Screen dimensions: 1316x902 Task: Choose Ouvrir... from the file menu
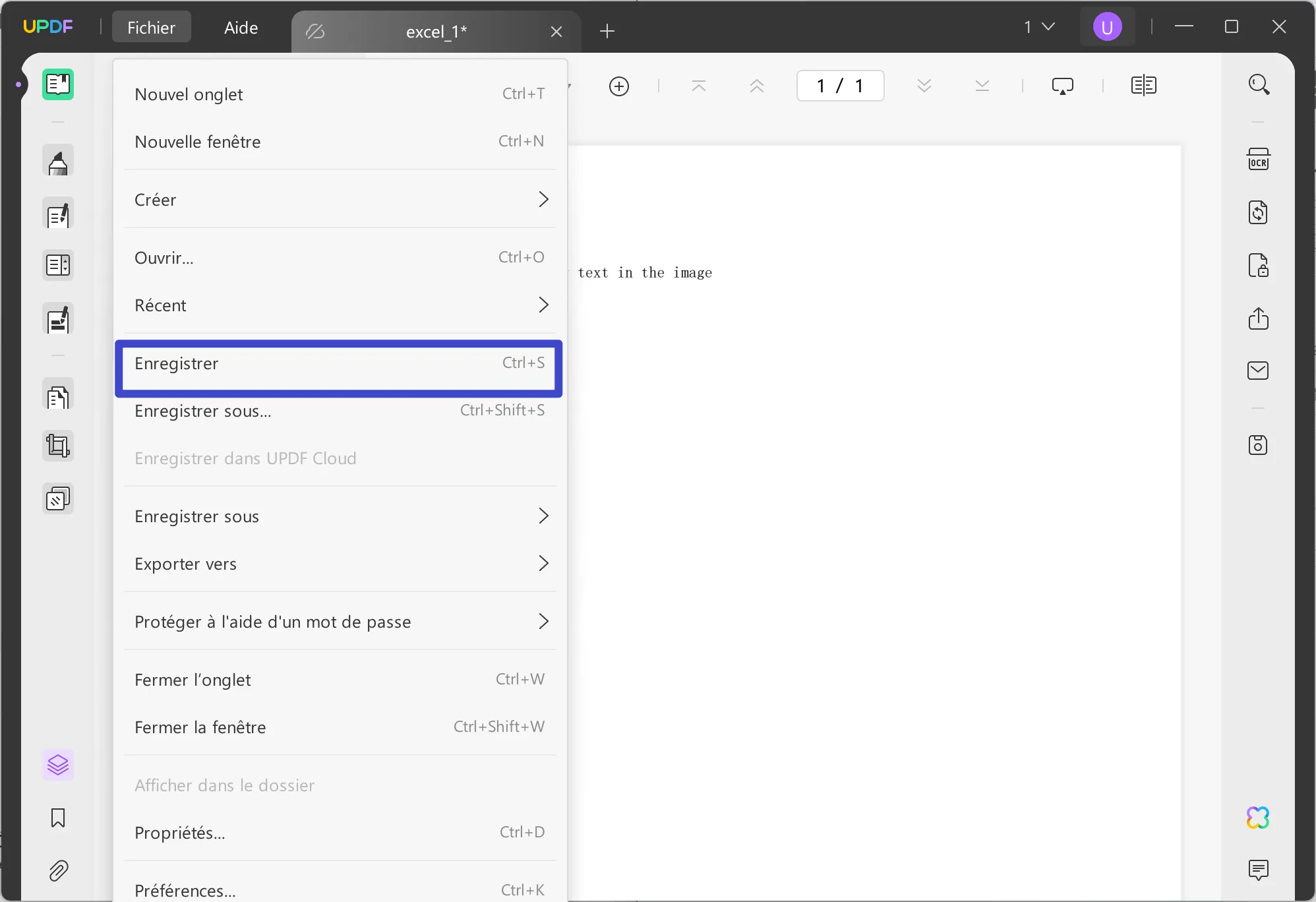340,257
